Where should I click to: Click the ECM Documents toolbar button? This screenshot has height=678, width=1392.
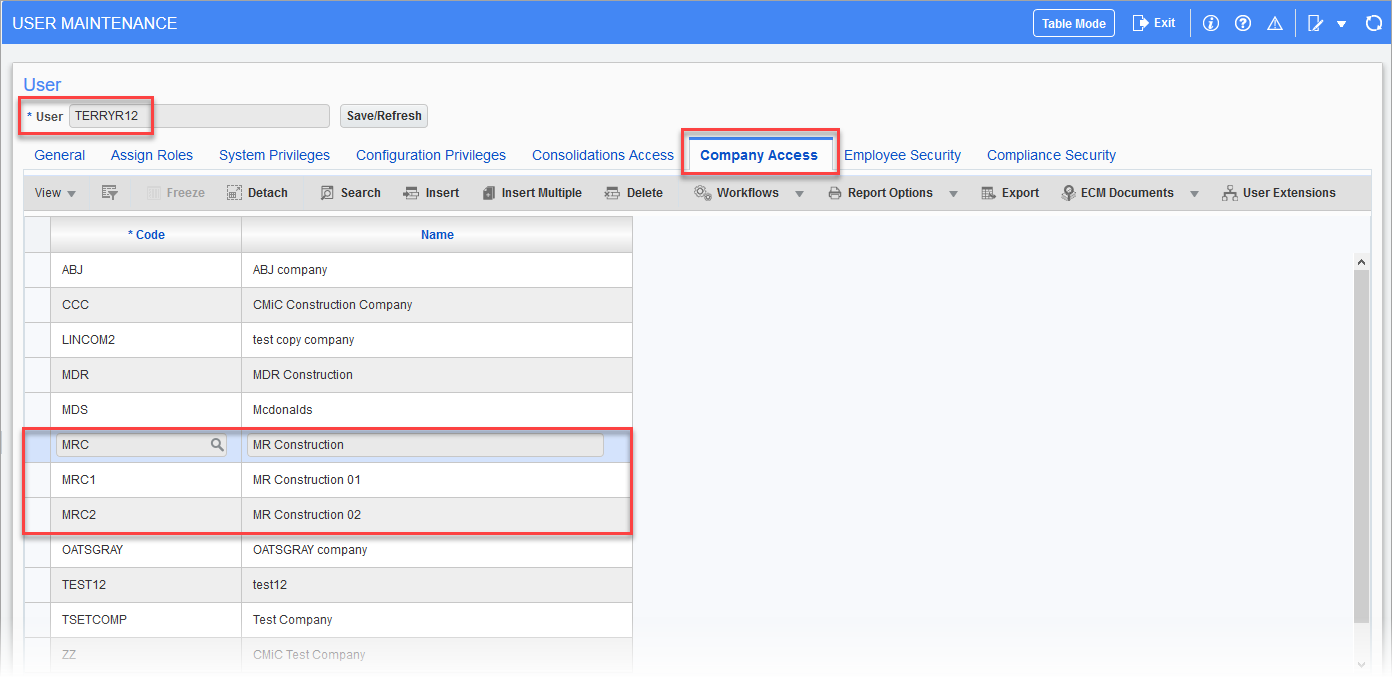point(1117,193)
